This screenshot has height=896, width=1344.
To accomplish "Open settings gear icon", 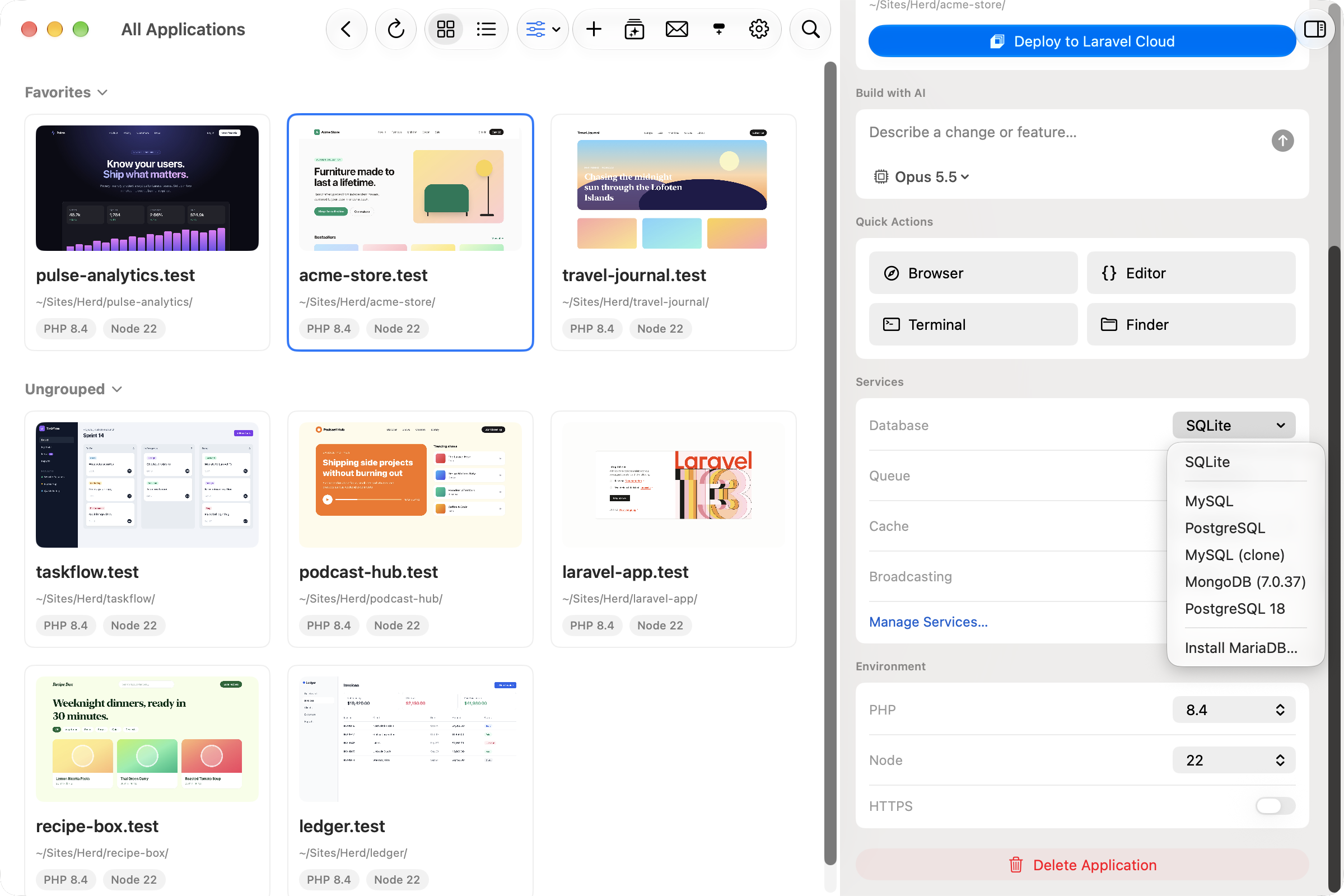I will [759, 29].
